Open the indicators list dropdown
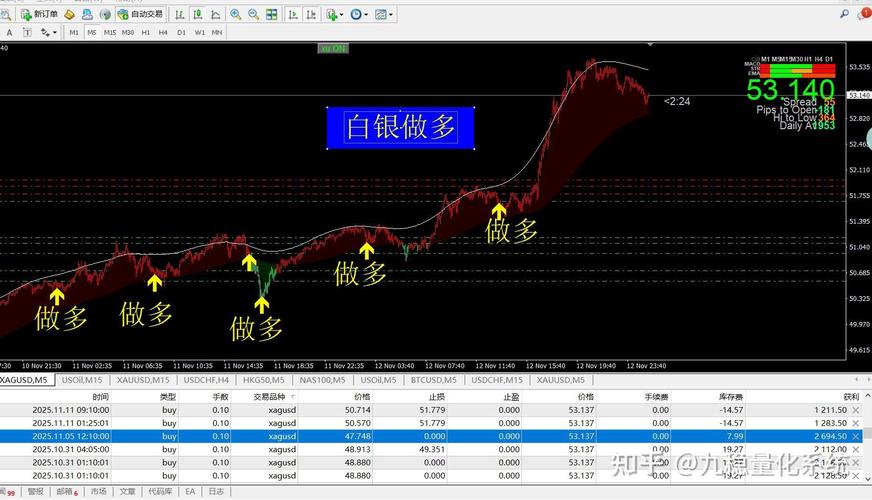 pos(334,14)
